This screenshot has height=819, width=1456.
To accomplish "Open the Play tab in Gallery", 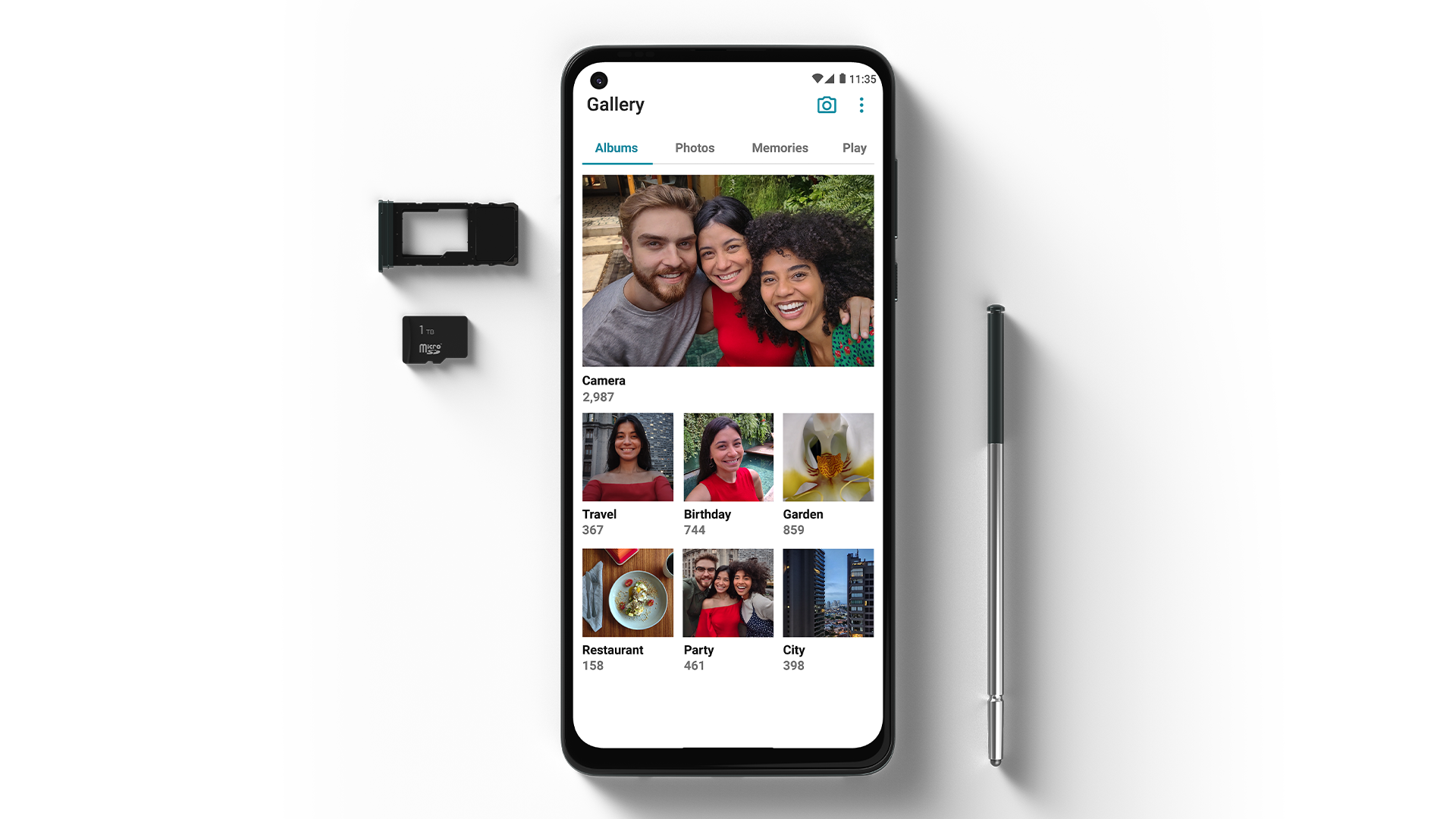I will (x=854, y=148).
